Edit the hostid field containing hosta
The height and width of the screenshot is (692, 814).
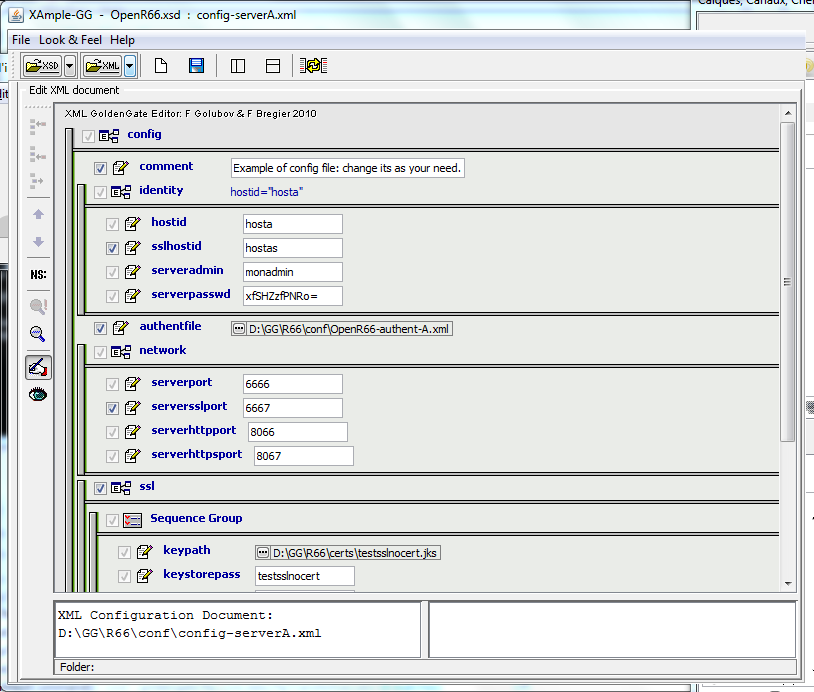click(293, 224)
